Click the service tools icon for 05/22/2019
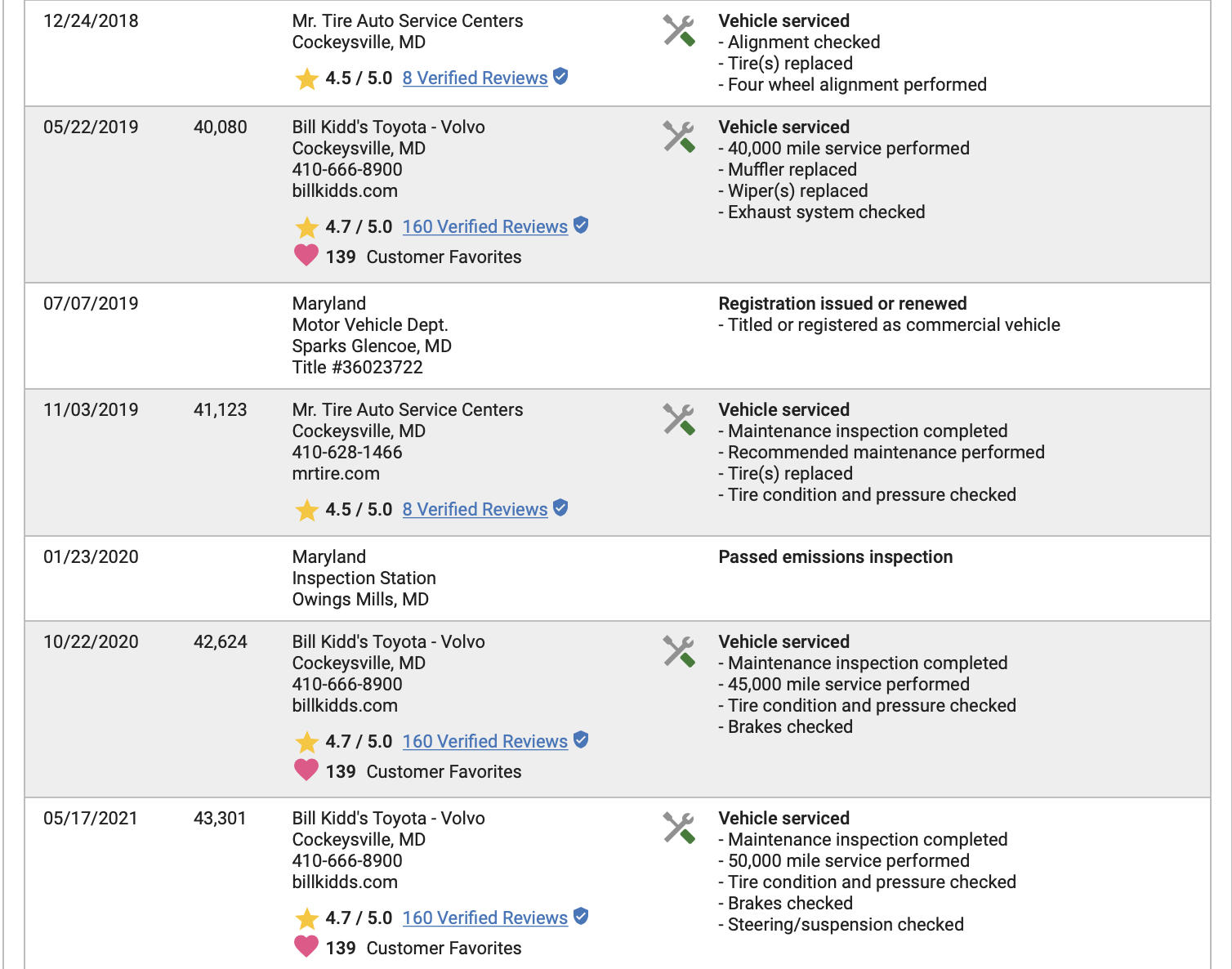Image resolution: width=1232 pixels, height=969 pixels. (679, 137)
